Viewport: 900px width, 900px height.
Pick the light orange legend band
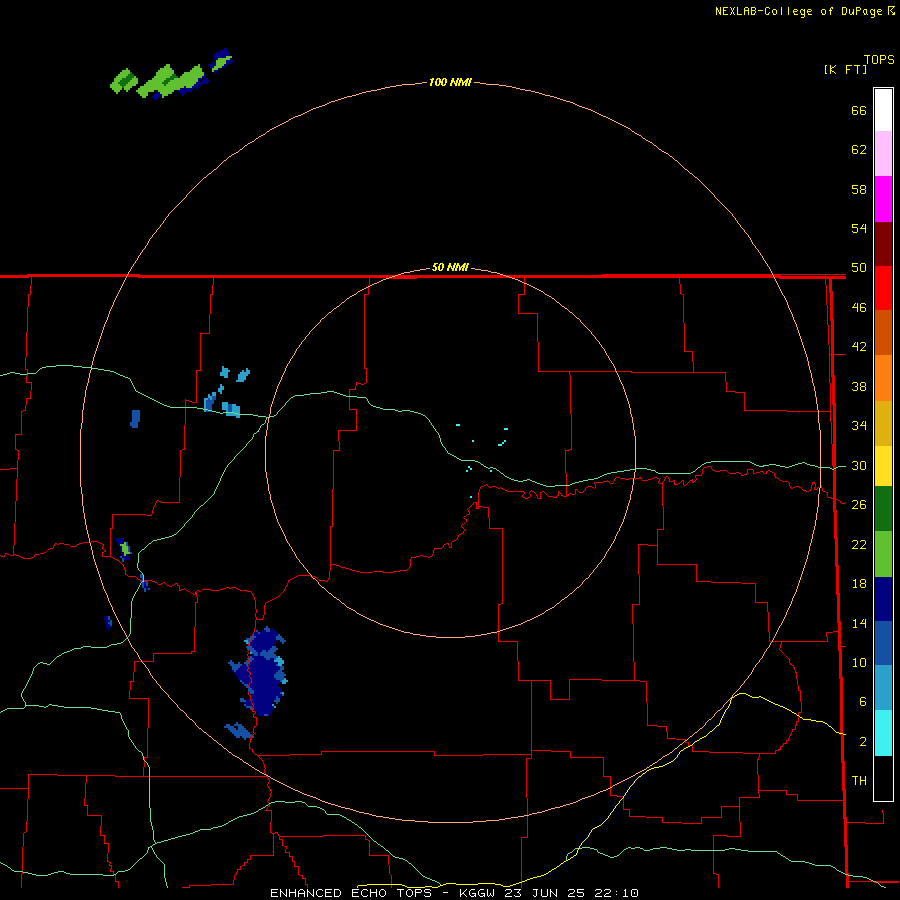click(883, 378)
